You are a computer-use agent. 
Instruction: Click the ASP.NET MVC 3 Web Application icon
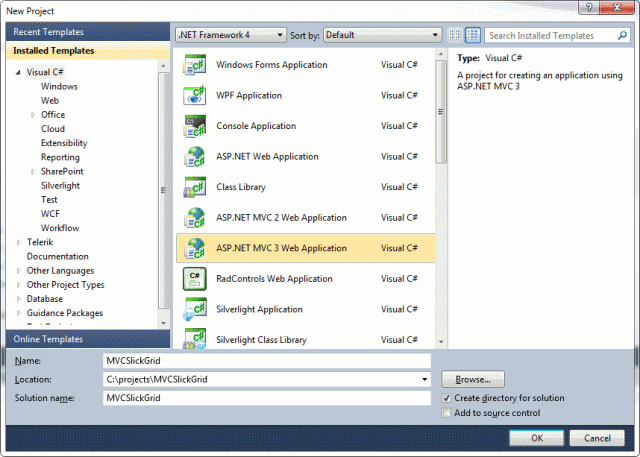[x=195, y=248]
